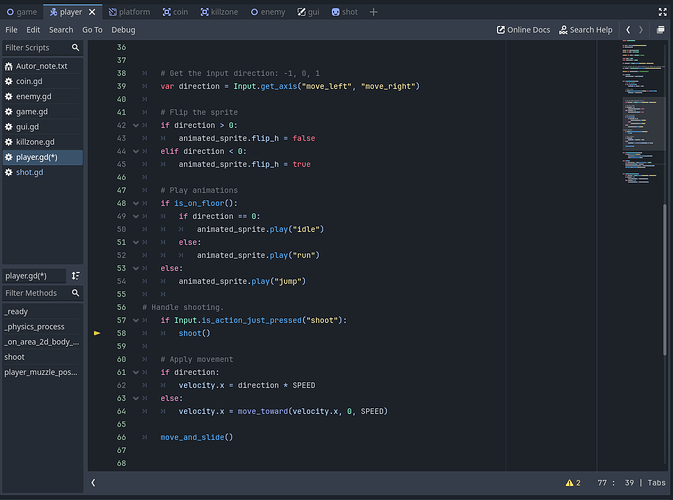Image resolution: width=673 pixels, height=500 pixels.
Task: Jump to _ready method
Action: coord(42,312)
